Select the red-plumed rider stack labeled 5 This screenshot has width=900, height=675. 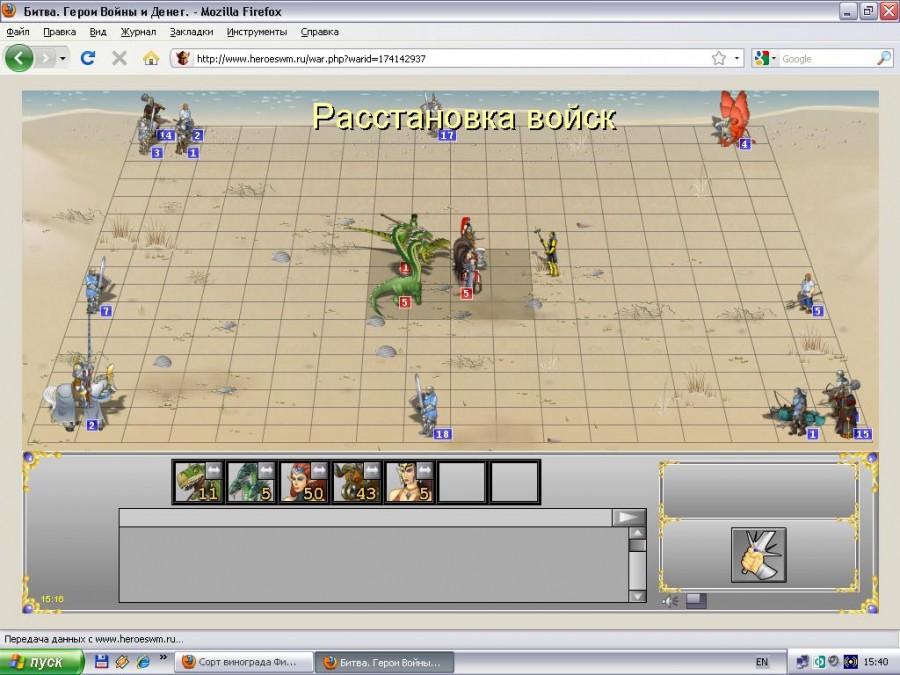coord(468,257)
